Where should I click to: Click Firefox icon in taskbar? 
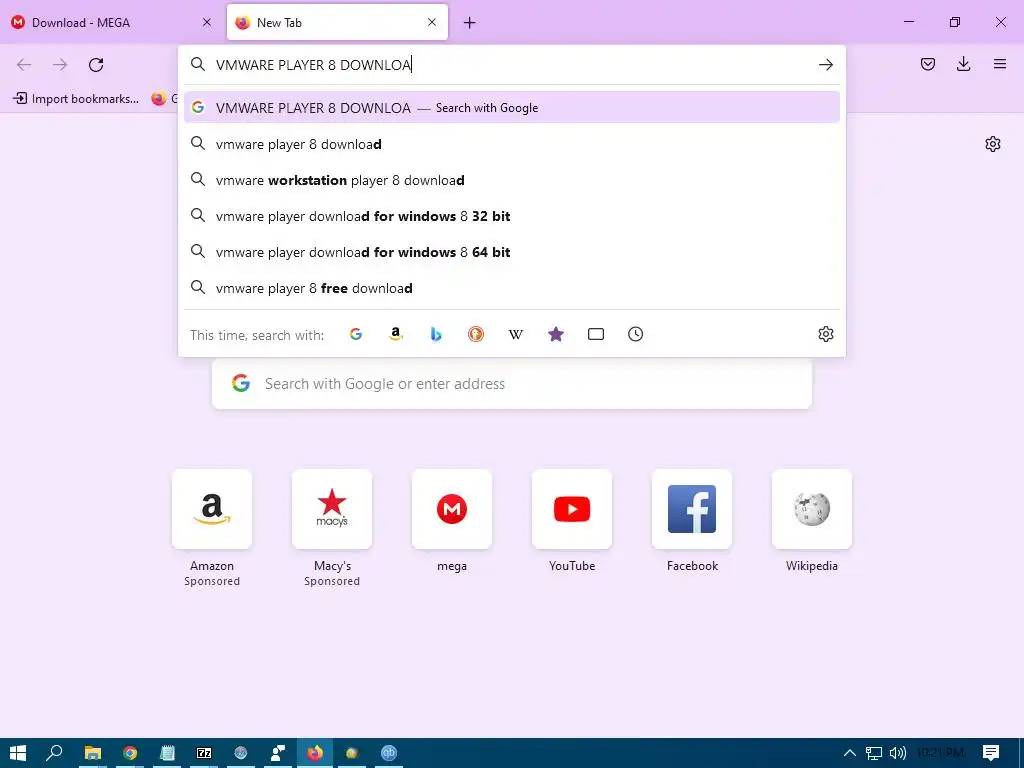(x=315, y=753)
